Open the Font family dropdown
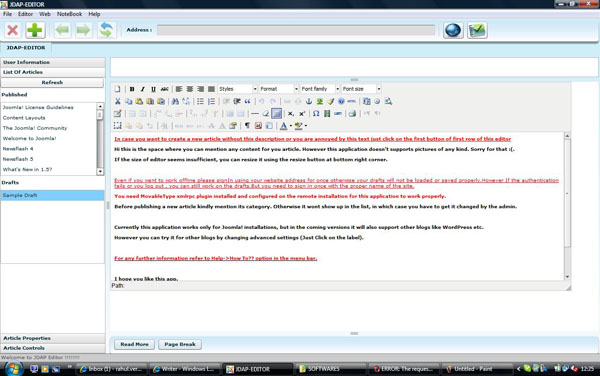 point(320,89)
